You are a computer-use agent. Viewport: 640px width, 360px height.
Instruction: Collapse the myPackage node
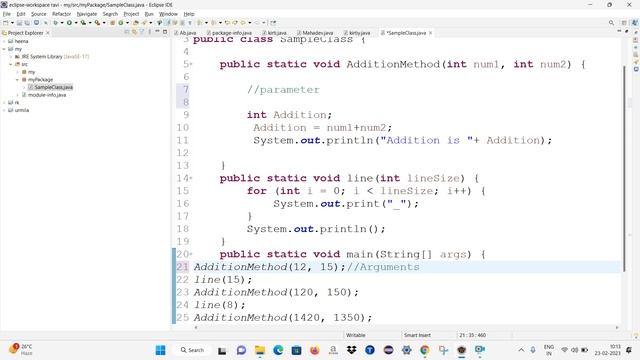[x=18, y=80]
